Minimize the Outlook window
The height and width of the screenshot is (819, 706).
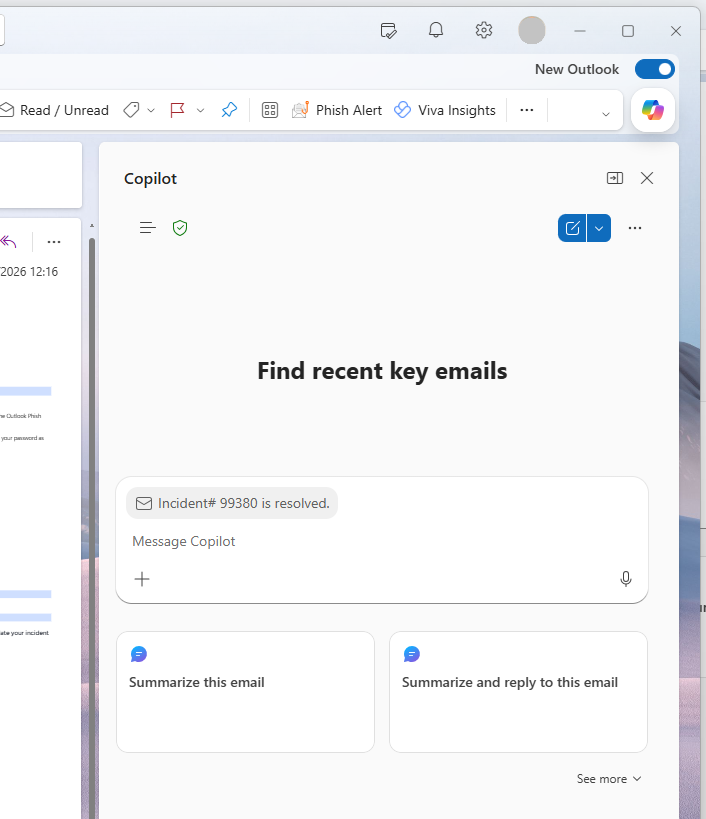coord(580,31)
